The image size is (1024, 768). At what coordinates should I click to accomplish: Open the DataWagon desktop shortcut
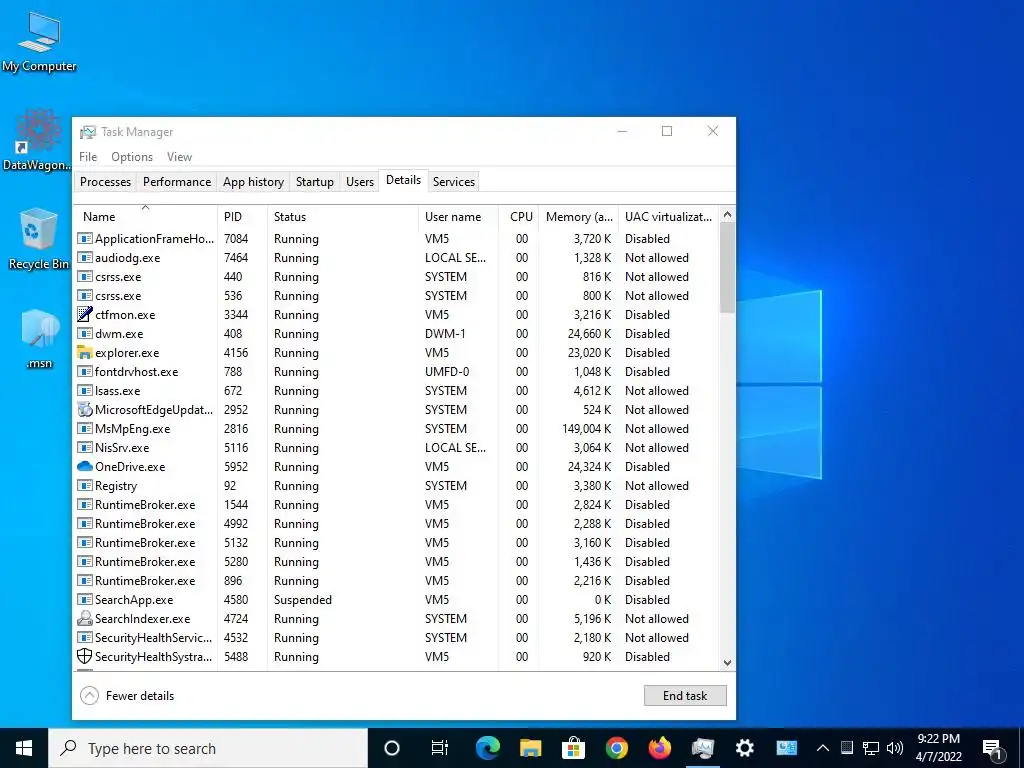coord(38,140)
